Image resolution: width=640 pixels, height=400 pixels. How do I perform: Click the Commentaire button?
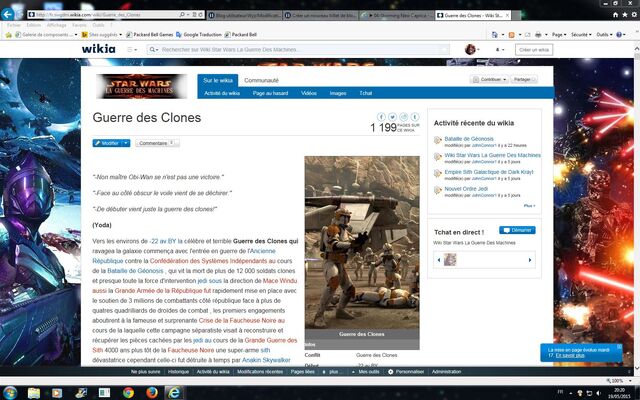(157, 143)
